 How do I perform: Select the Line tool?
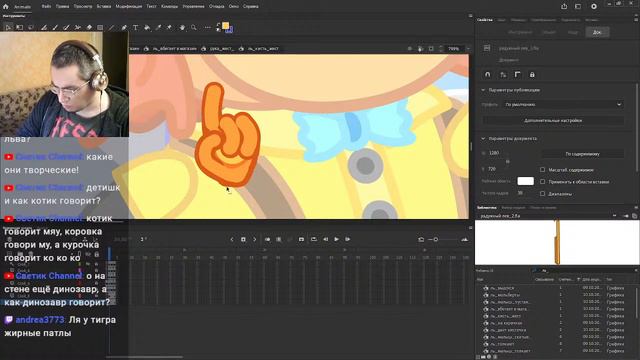[x=111, y=27]
